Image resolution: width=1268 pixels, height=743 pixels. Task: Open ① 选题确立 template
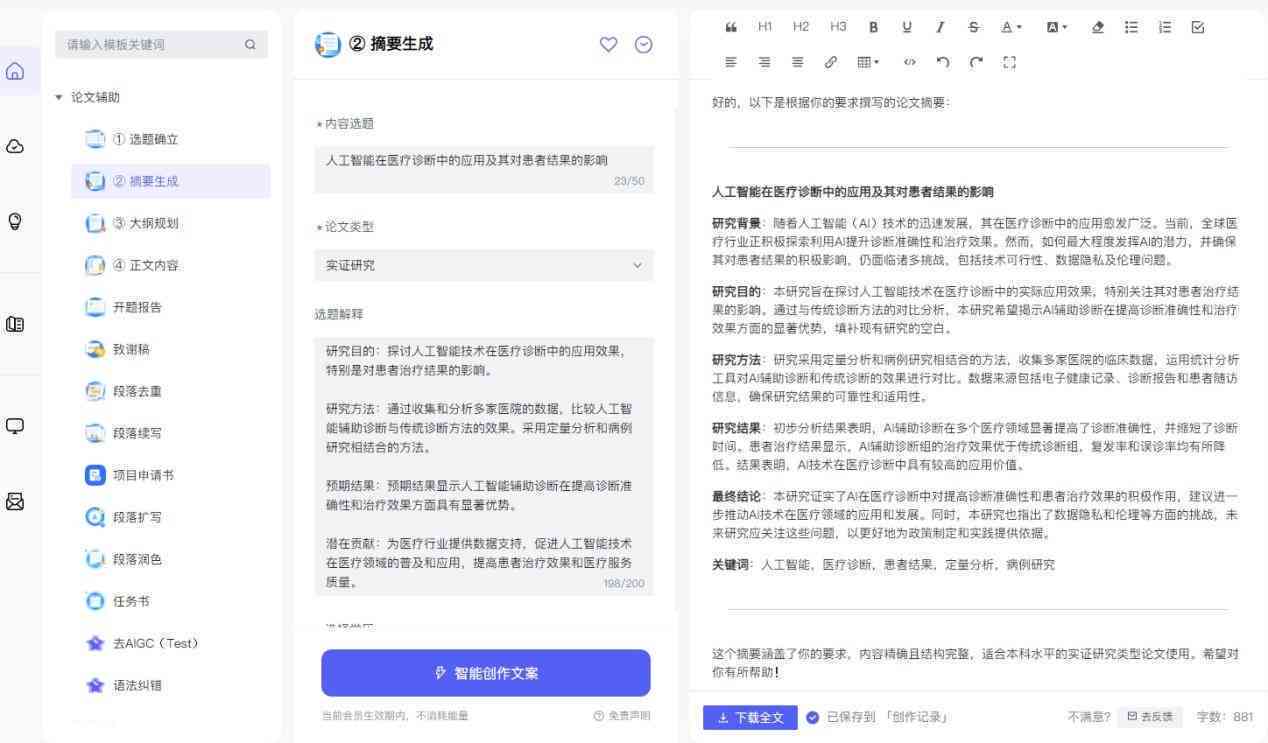(171, 139)
